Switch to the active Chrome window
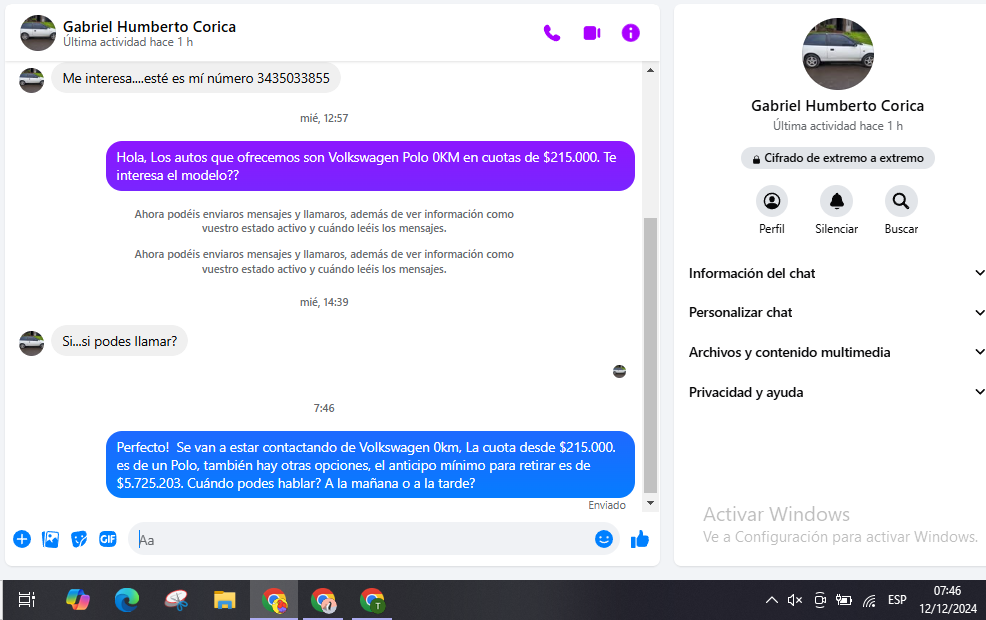 (274, 600)
